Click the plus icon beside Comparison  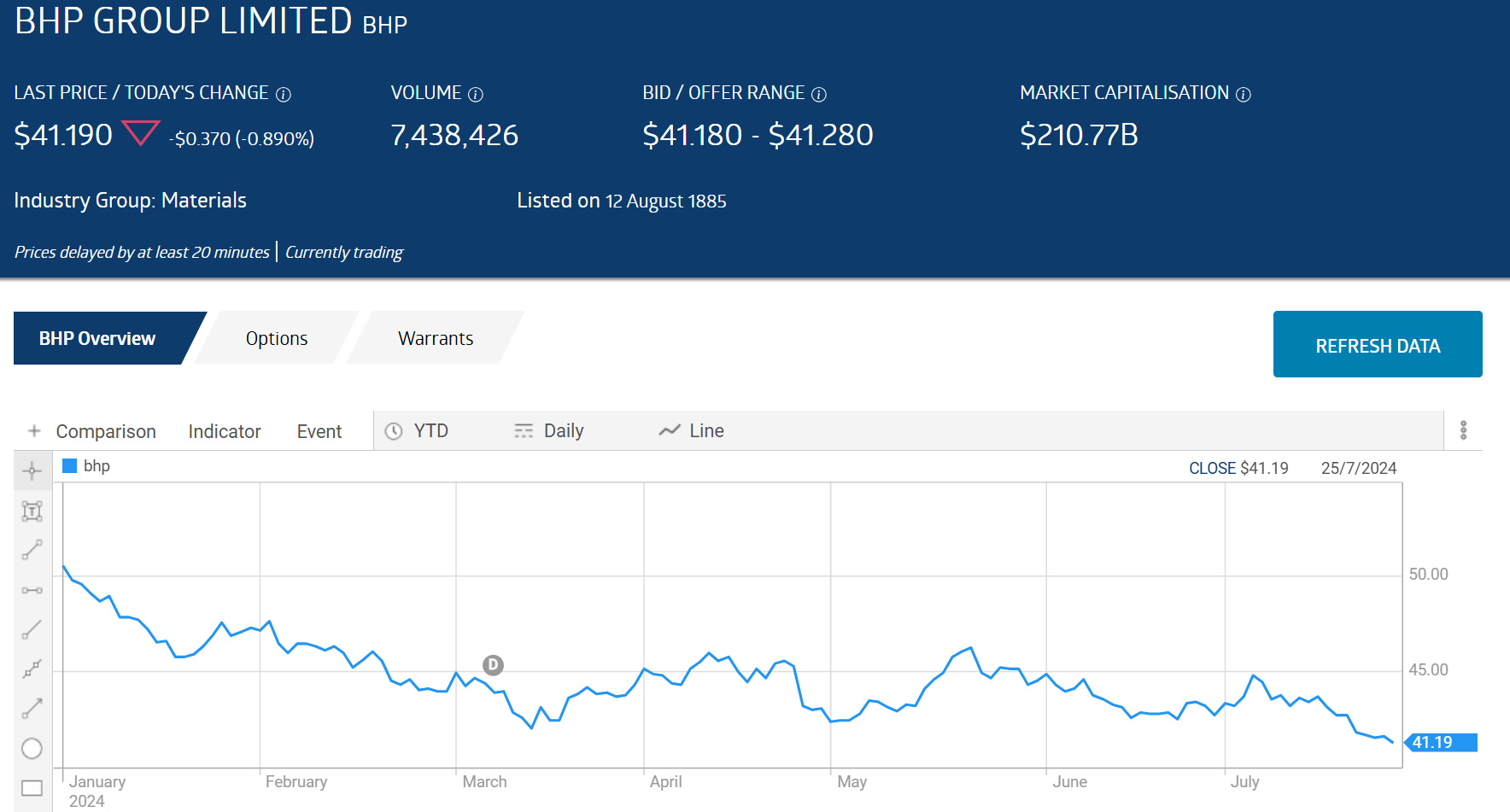point(34,431)
